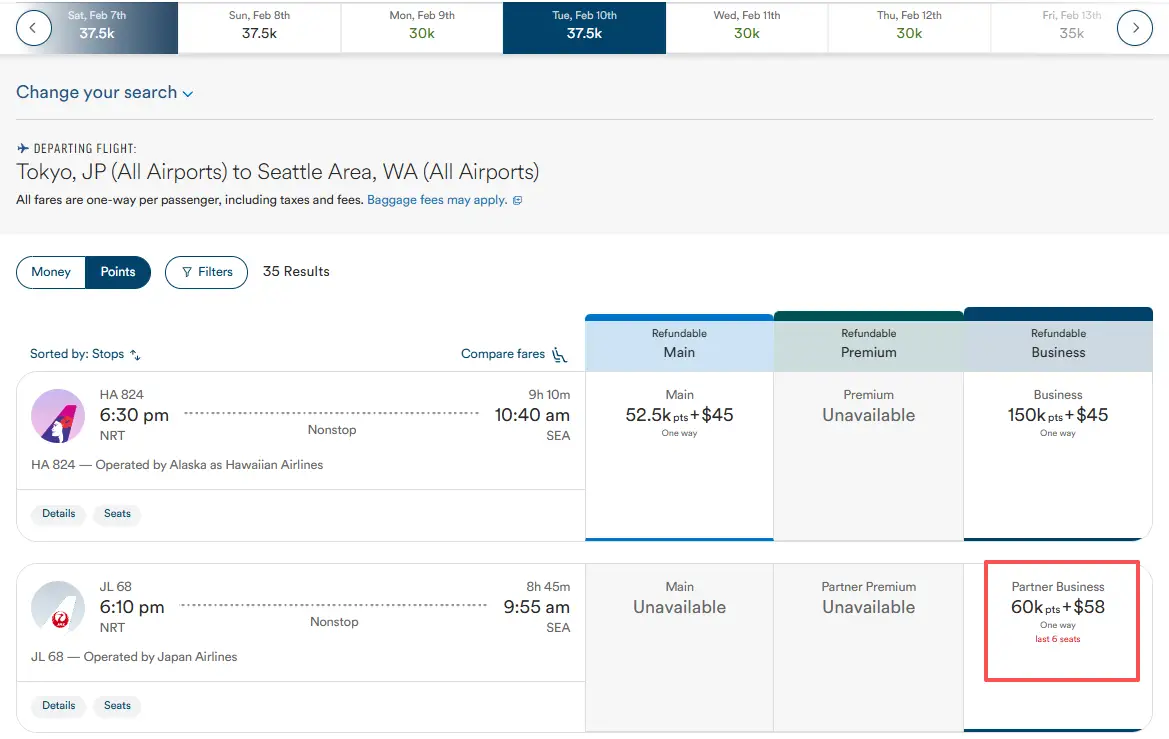Select the Mon, Feb 9th date tab
The image size is (1169, 739).
click(x=422, y=26)
